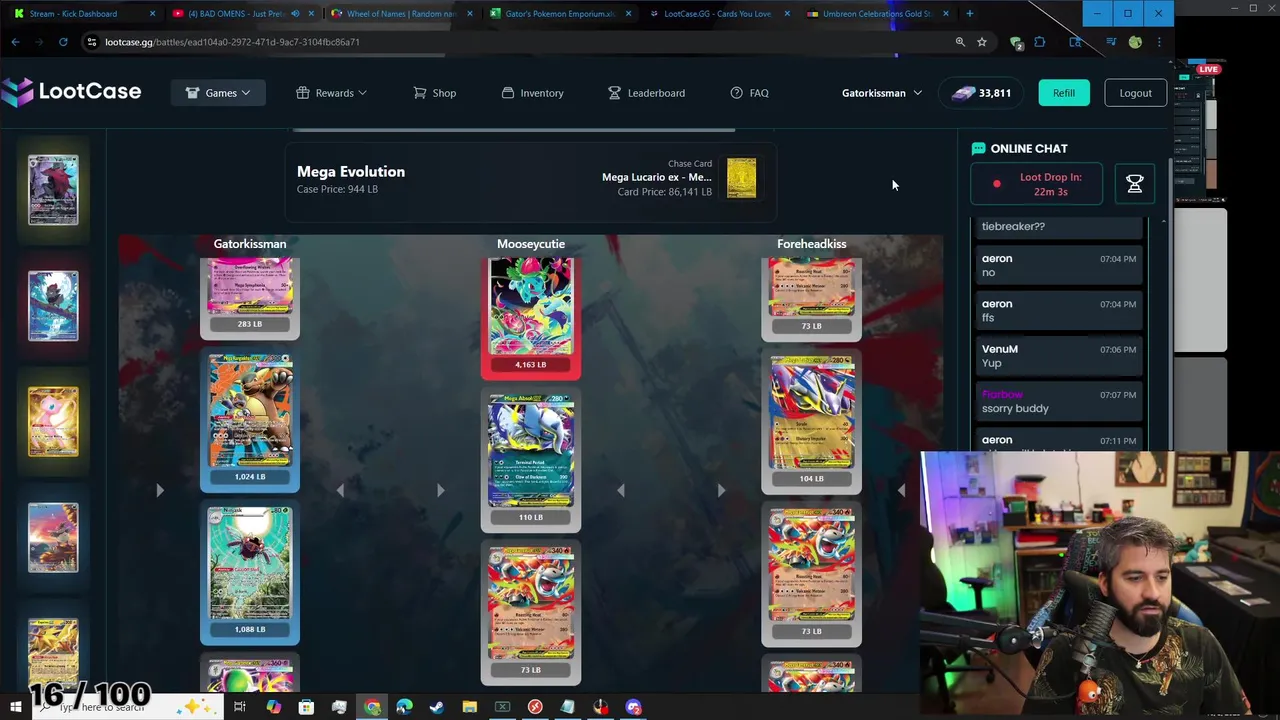Click the Refill button

tap(1063, 93)
